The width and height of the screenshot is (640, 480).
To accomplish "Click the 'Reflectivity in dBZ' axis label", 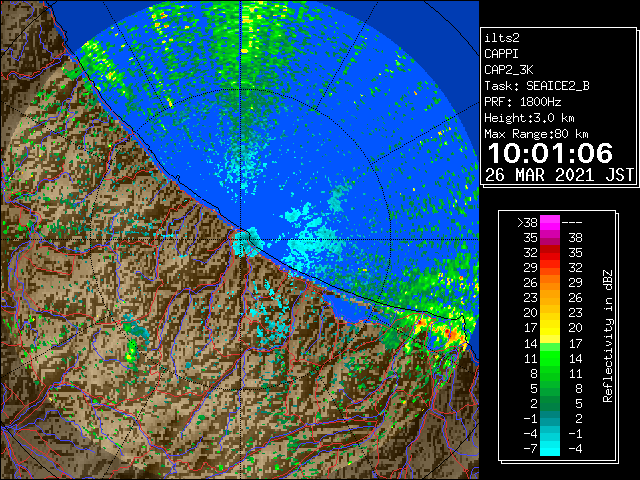I will coord(608,336).
